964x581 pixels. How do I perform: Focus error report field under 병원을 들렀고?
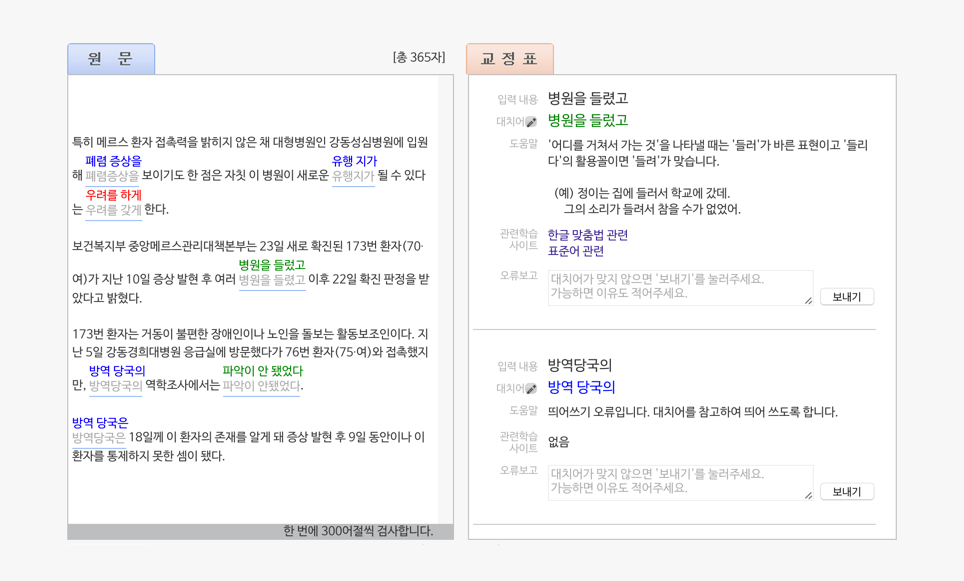[x=681, y=287]
